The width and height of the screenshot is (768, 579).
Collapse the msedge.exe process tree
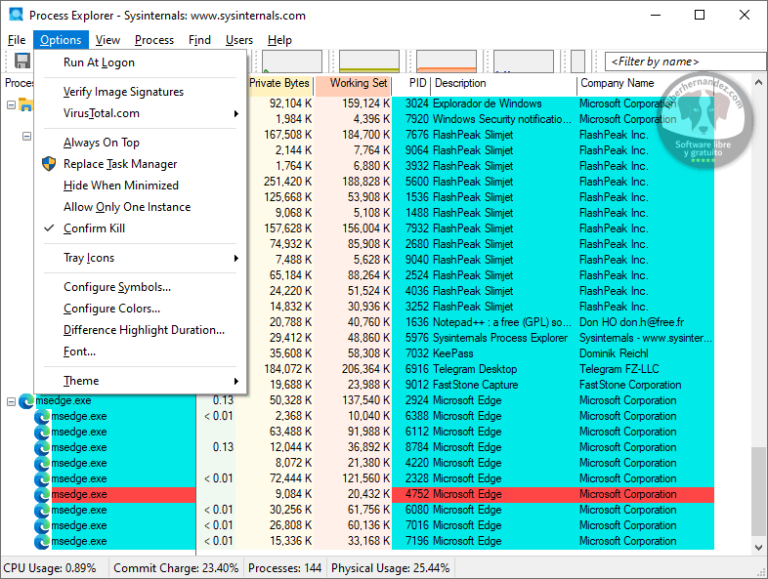11,401
